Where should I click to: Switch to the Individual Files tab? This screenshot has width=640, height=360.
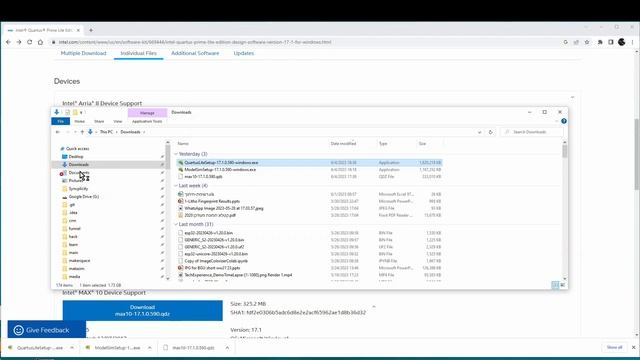pos(138,53)
